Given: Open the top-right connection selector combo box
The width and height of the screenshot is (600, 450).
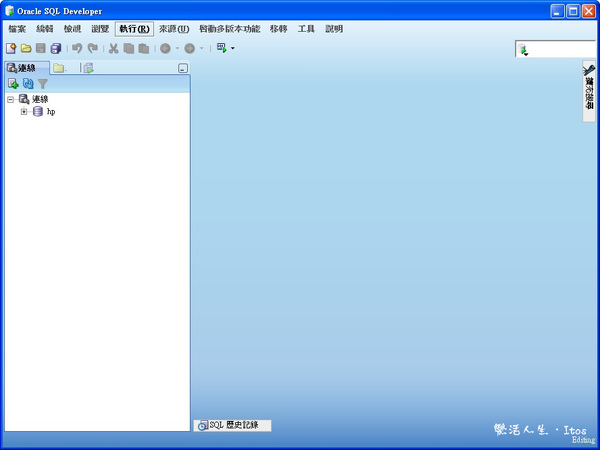Looking at the screenshot, I should 557,49.
